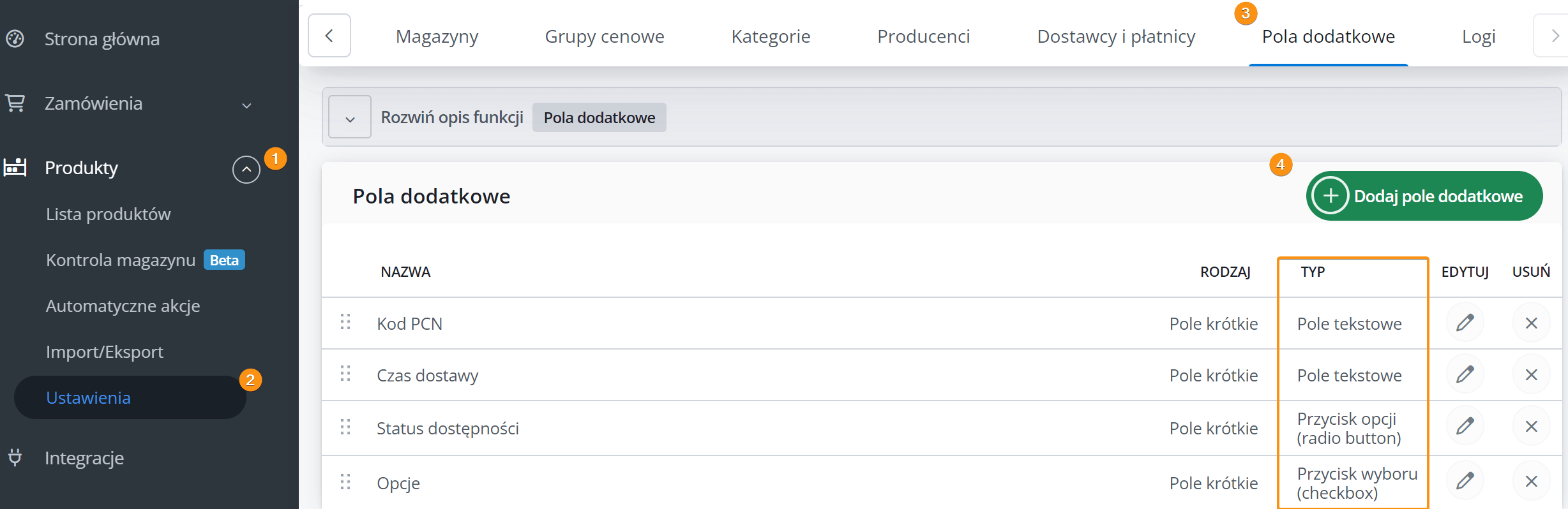Collapse the Produkty menu section
1568x509 pixels.
246,170
